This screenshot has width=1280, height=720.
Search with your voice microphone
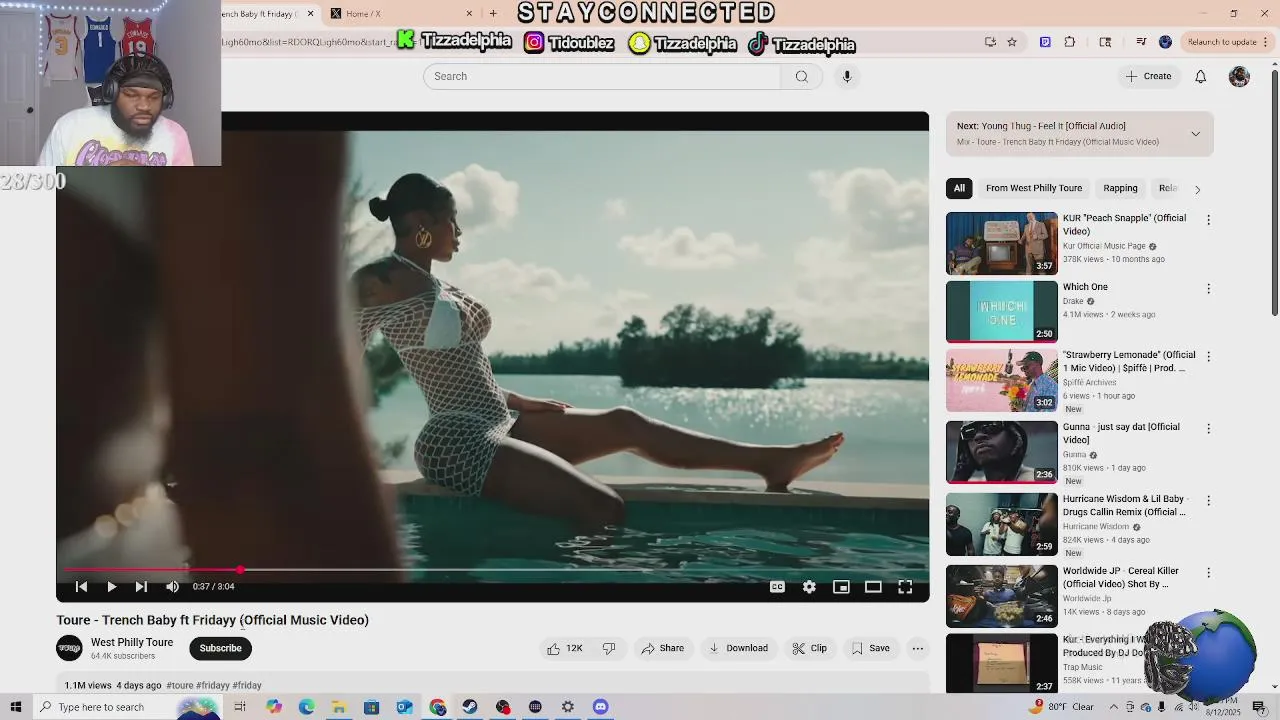click(x=846, y=76)
